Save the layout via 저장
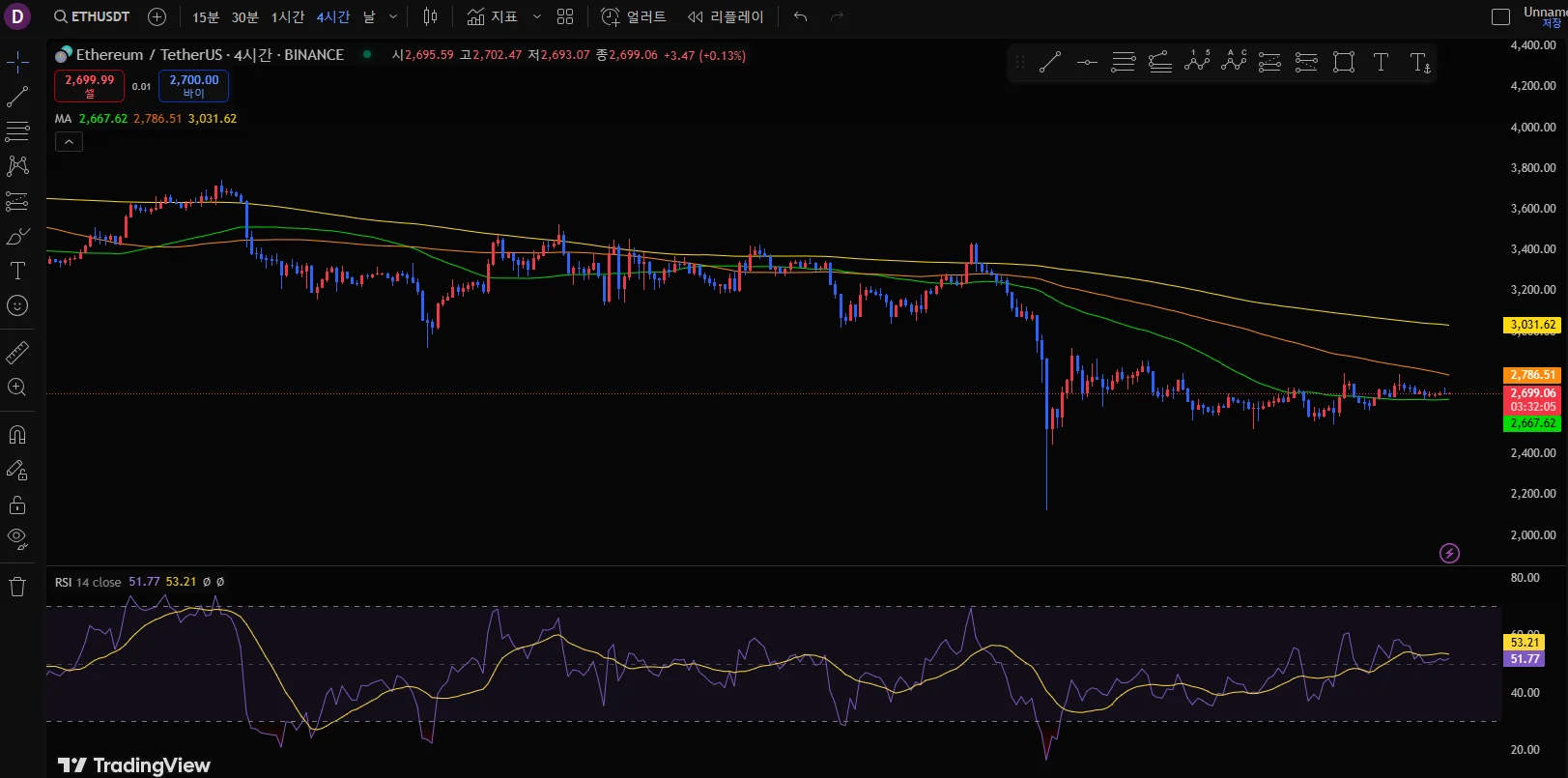Screen dimensions: 1568x778 (x=1553, y=24)
